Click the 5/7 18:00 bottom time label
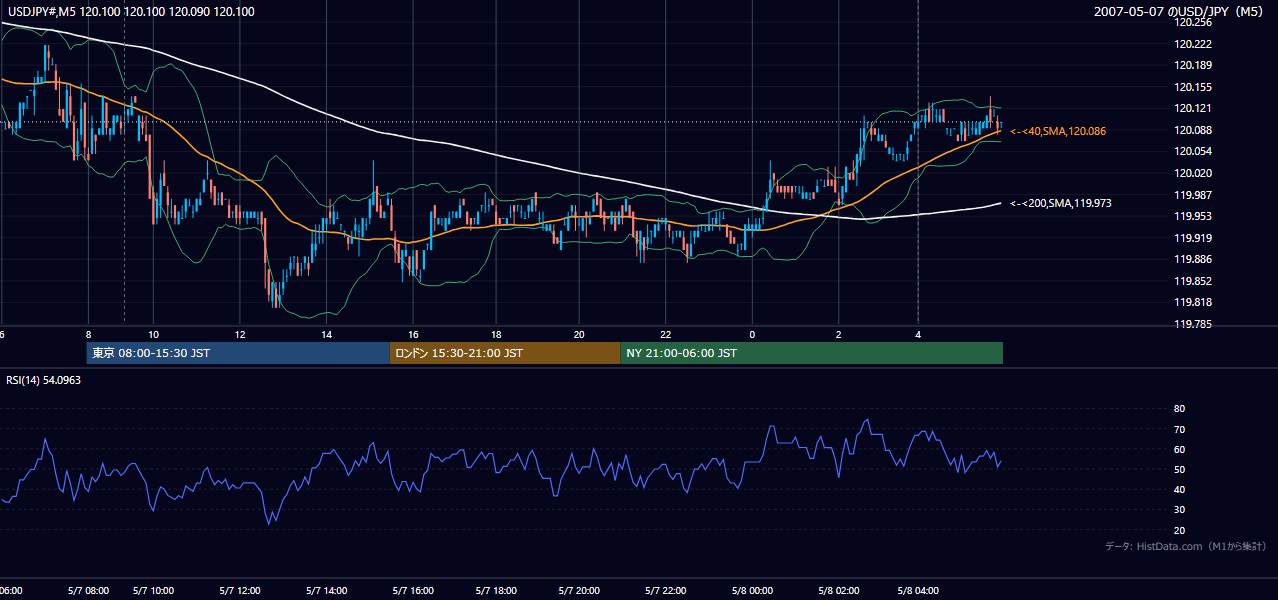Viewport: 1278px width, 600px height. tap(496, 591)
